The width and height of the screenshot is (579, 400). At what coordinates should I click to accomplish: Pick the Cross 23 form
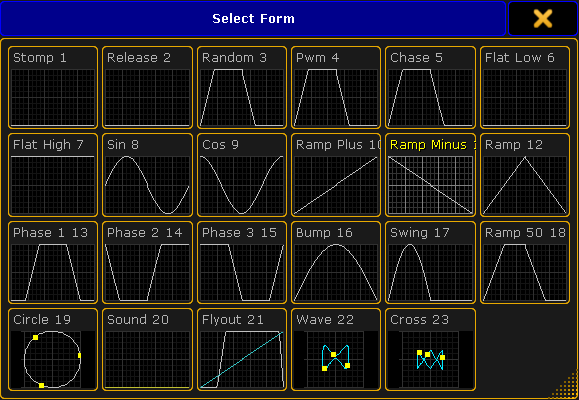coord(430,349)
